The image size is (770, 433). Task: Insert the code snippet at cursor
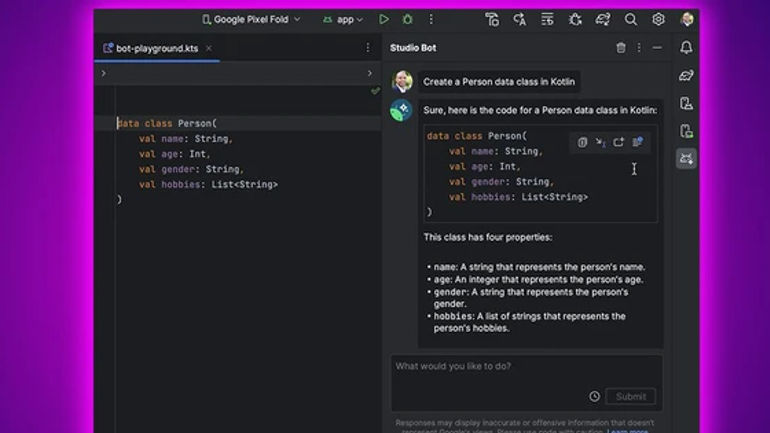pos(600,142)
